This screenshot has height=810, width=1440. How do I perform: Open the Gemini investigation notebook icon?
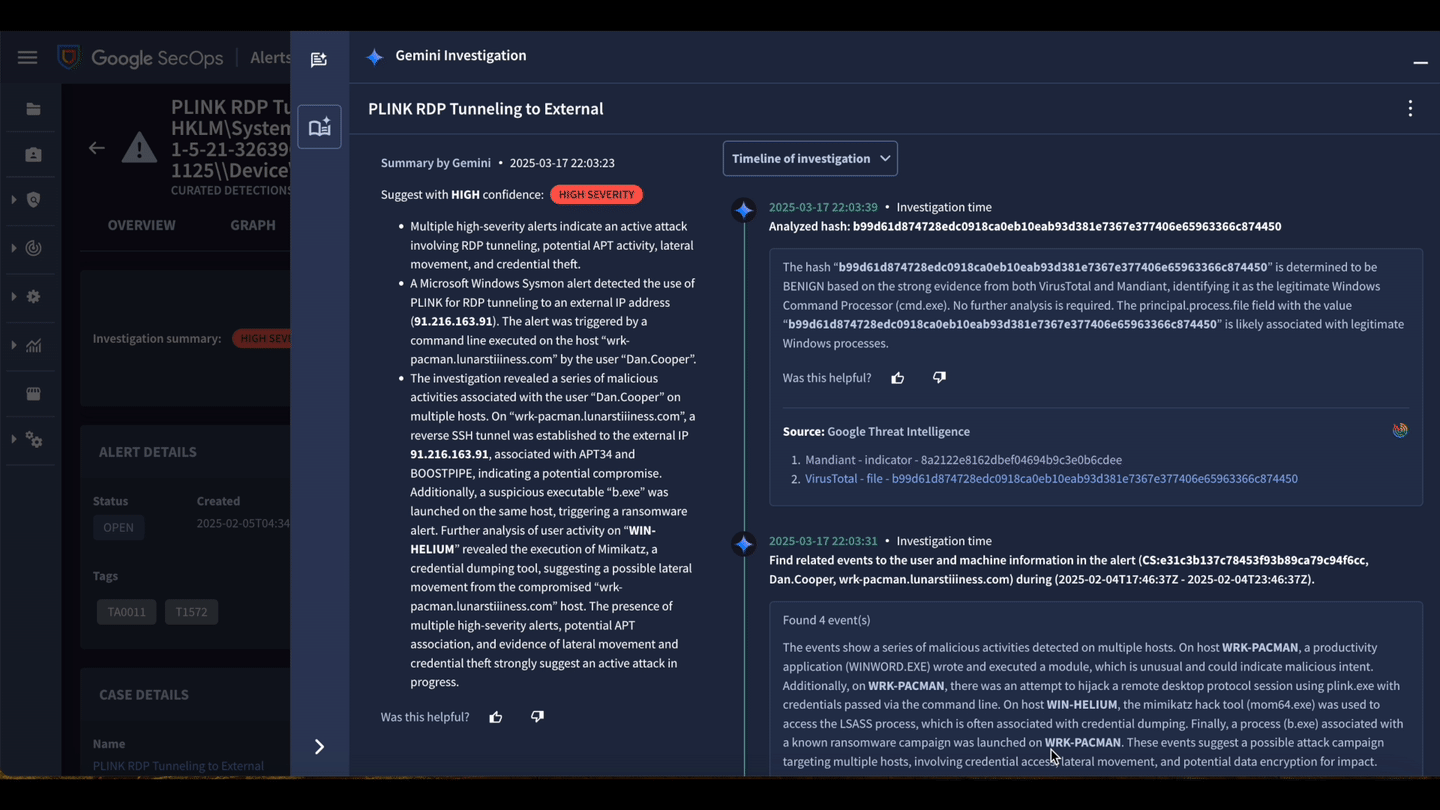point(319,127)
